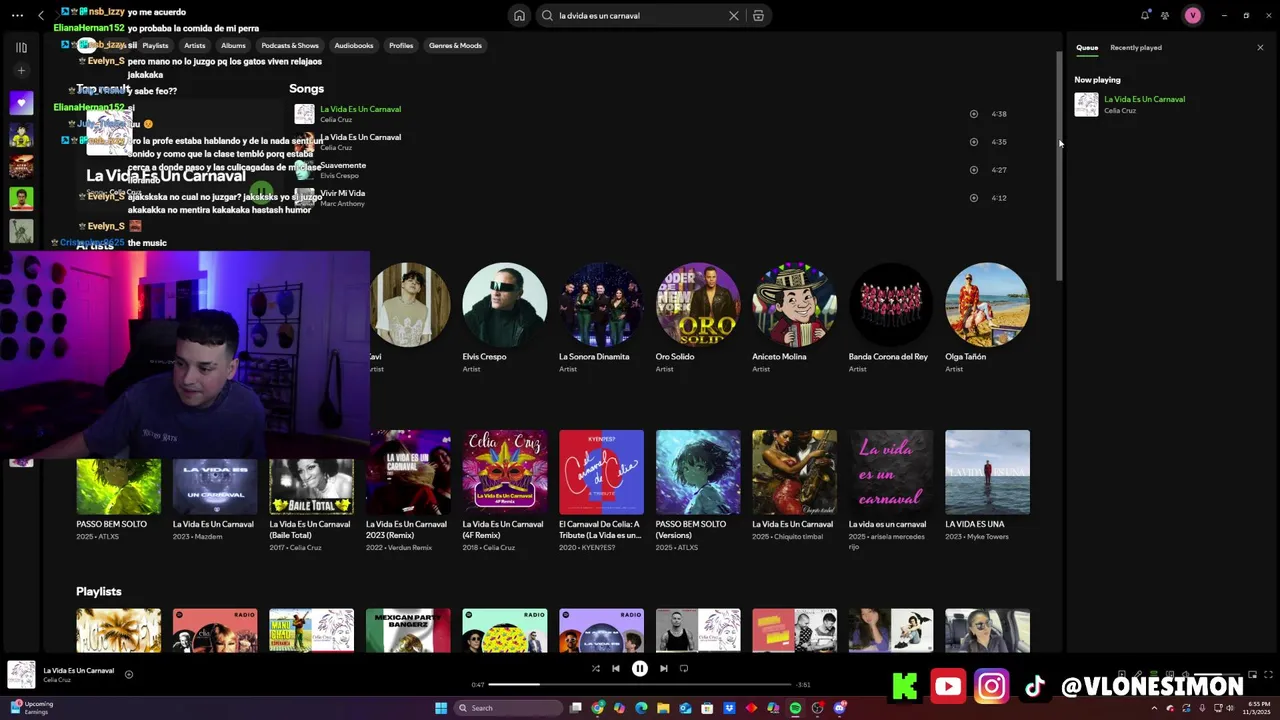Open the notifications bell
The width and height of the screenshot is (1280, 720).
[1145, 15]
